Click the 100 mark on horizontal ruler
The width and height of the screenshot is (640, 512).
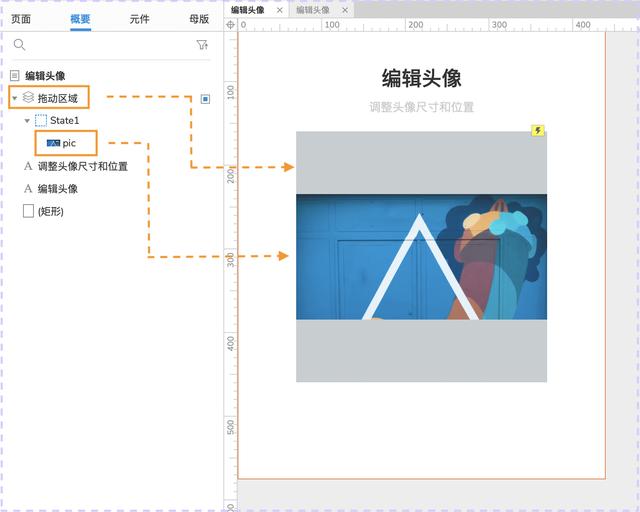coord(332,24)
